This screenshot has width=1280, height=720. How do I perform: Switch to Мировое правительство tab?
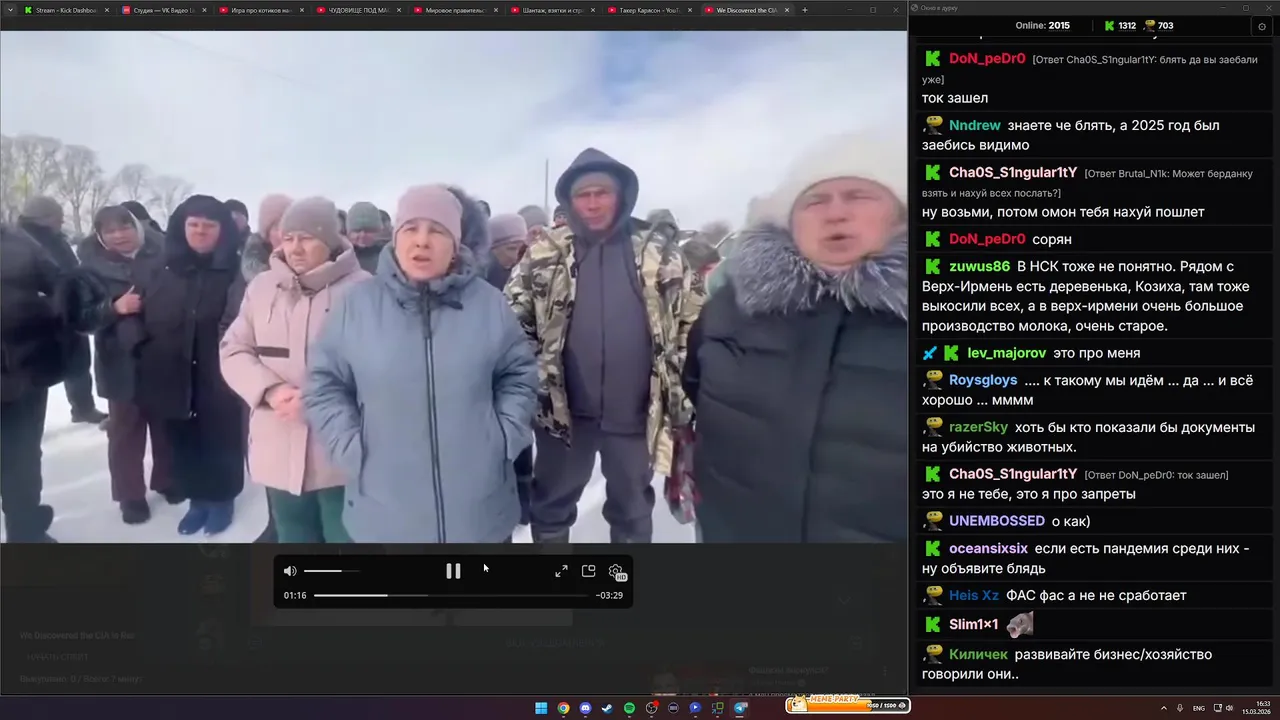pyautogui.click(x=454, y=10)
